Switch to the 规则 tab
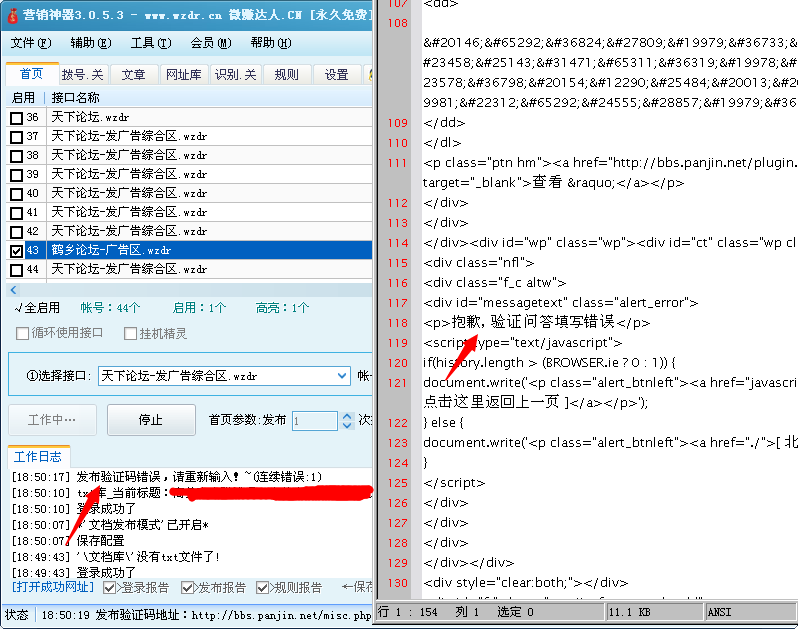 [287, 75]
